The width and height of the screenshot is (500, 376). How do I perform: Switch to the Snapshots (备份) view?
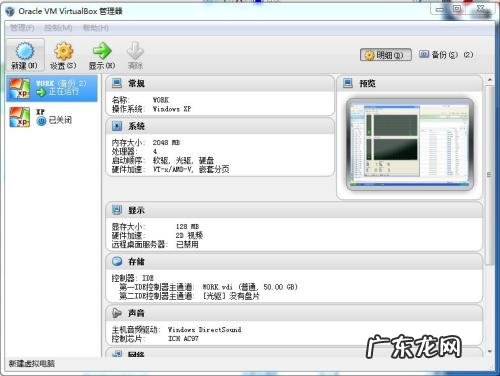(x=446, y=54)
